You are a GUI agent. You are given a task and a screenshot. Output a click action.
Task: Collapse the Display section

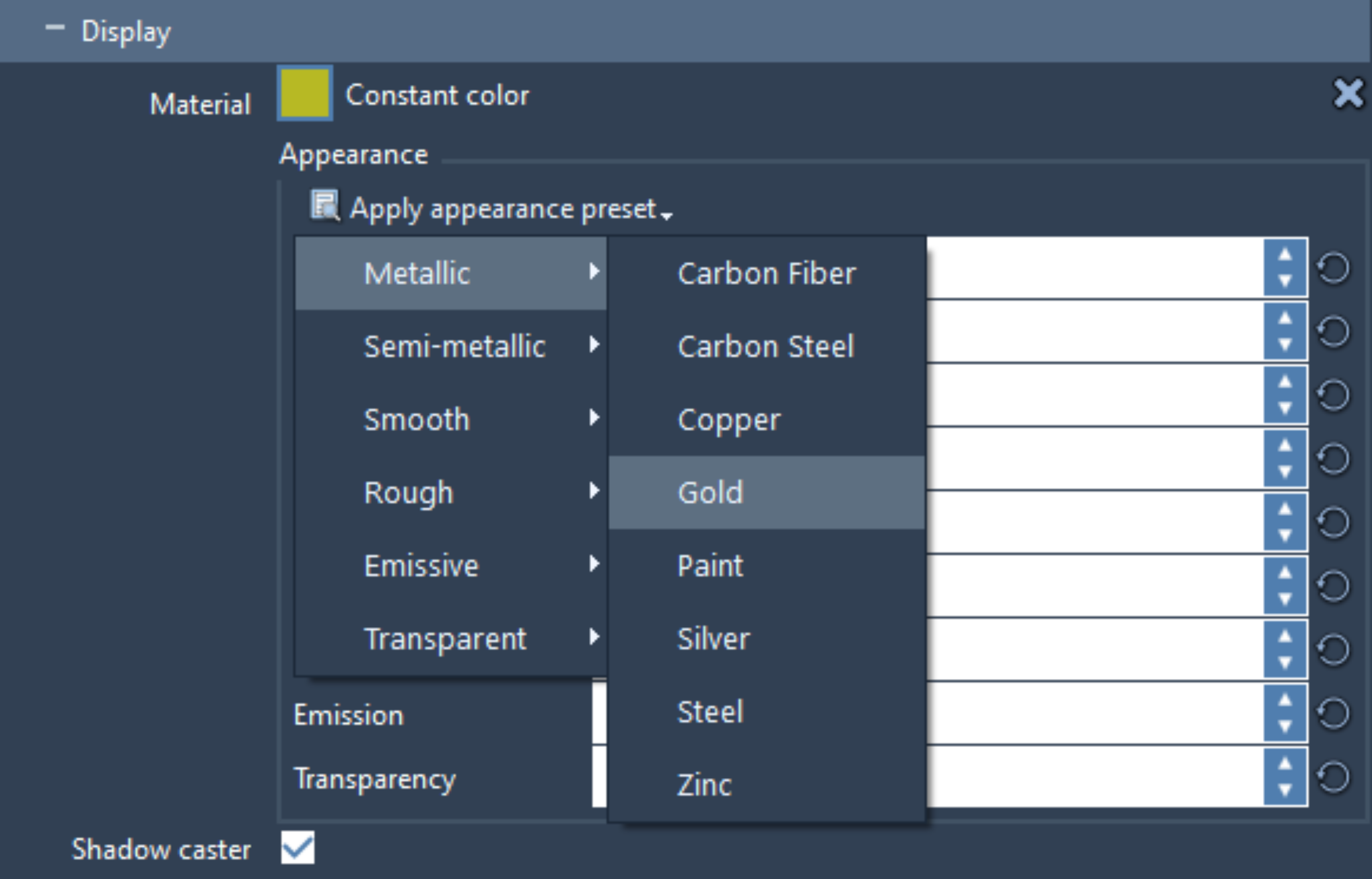click(56, 28)
